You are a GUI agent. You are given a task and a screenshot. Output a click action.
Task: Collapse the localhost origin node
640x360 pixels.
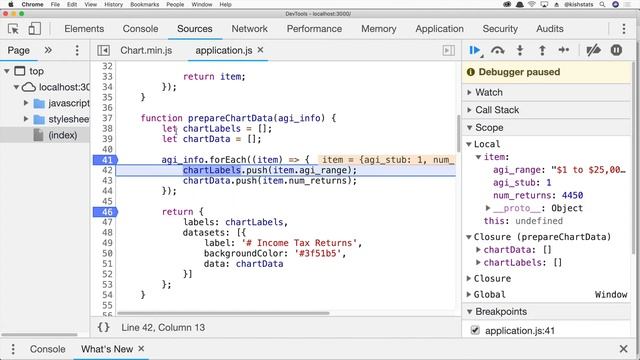16,87
